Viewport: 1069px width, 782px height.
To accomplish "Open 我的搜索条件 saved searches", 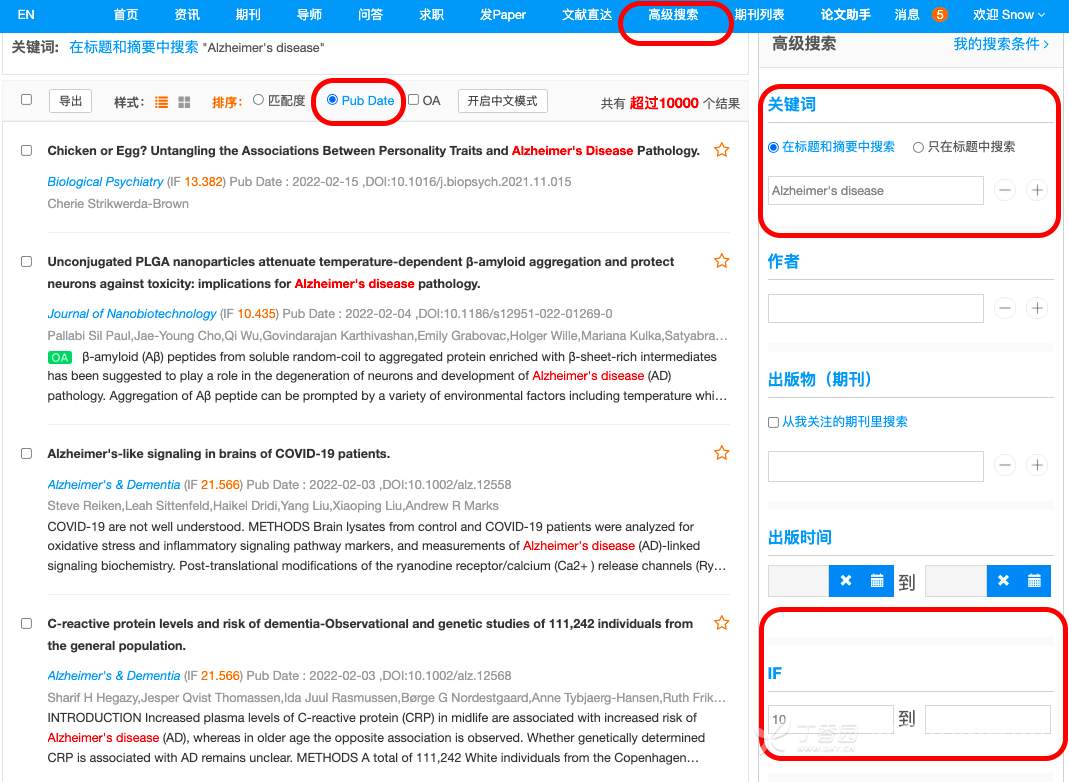I will (x=1000, y=44).
